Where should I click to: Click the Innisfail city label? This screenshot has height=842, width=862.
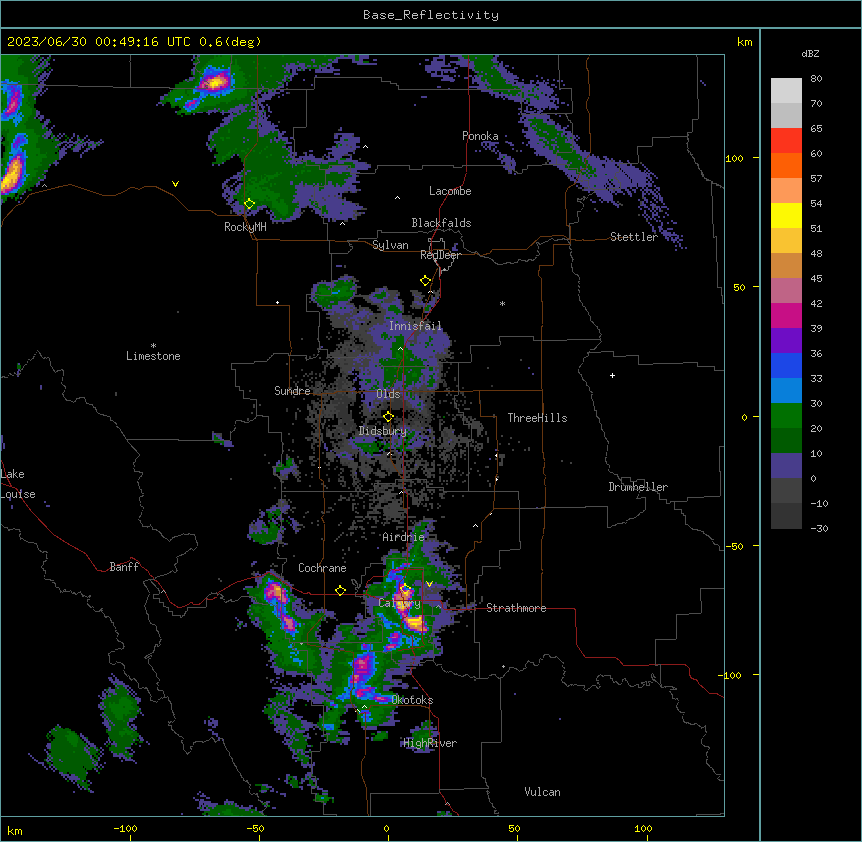point(415,326)
